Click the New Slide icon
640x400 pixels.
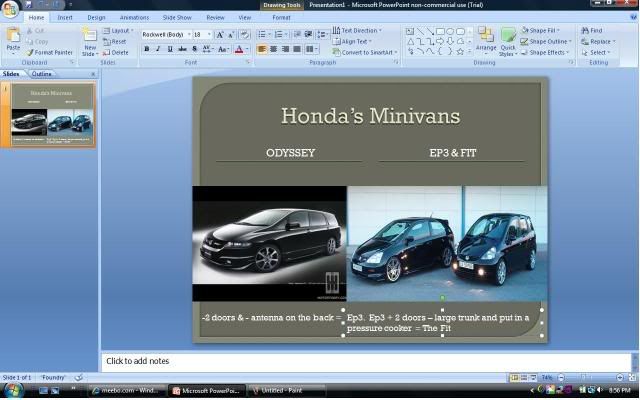(x=89, y=35)
